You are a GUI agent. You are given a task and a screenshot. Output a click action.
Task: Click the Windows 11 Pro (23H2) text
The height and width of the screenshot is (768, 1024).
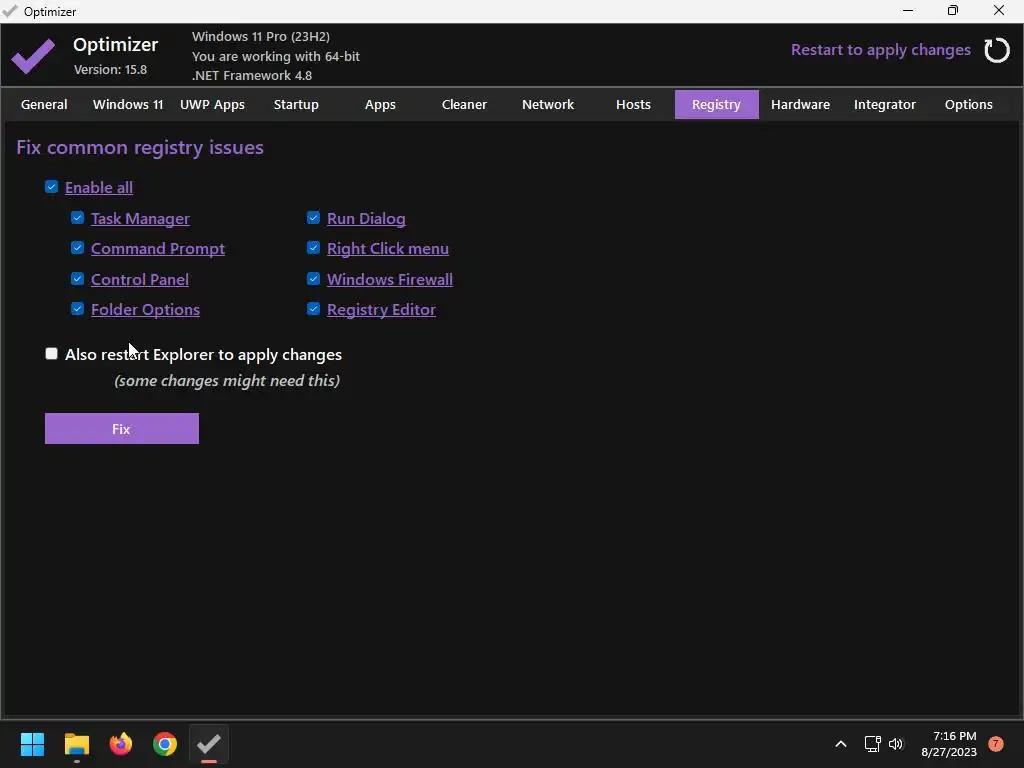[261, 37]
